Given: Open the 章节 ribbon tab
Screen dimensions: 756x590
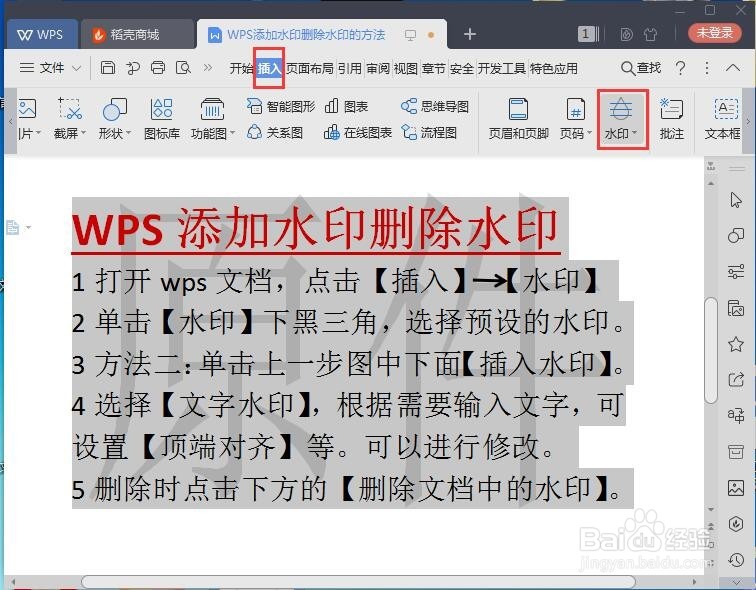Looking at the screenshot, I should [x=433, y=68].
